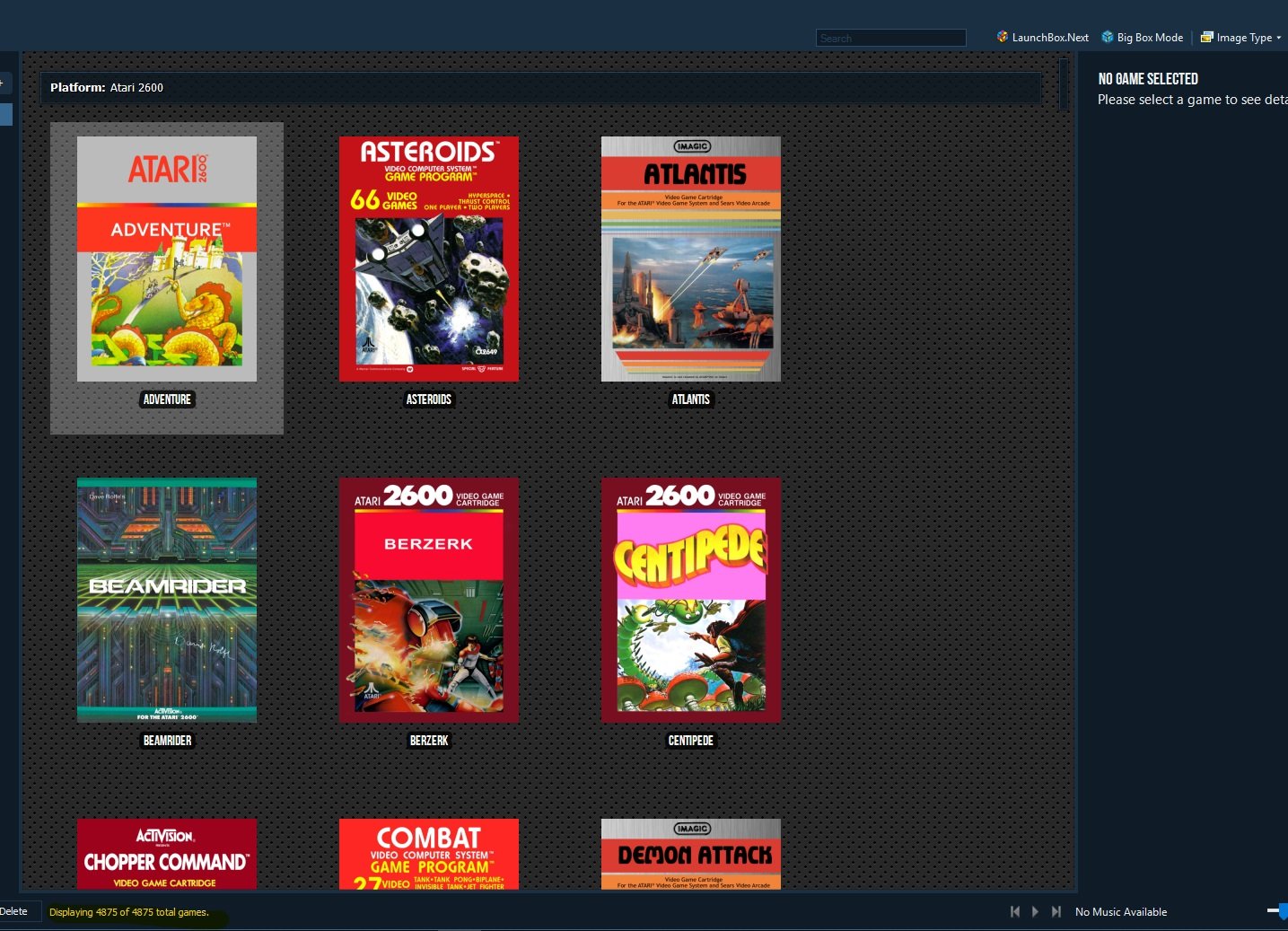The width and height of the screenshot is (1288, 931).
Task: Select the Adventure box art
Action: (167, 259)
